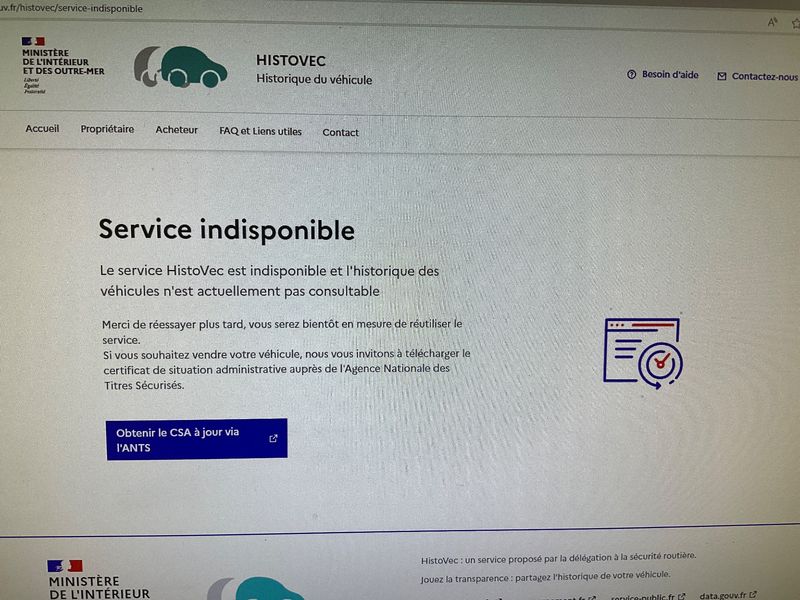
Task: Open the data.gouv.fr footer link
Action: (728, 595)
